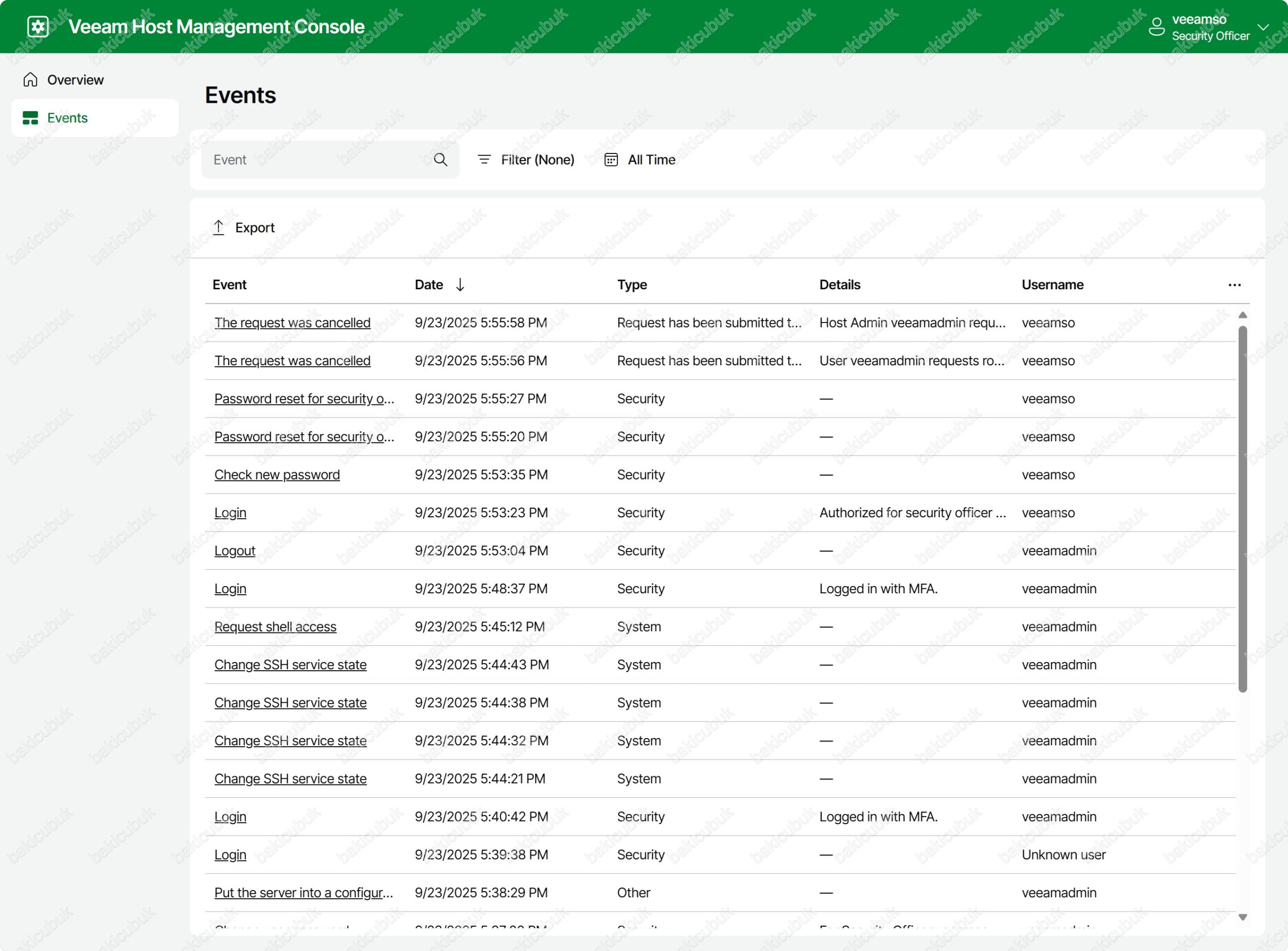
Task: Sort by the Event column header
Action: tap(229, 285)
